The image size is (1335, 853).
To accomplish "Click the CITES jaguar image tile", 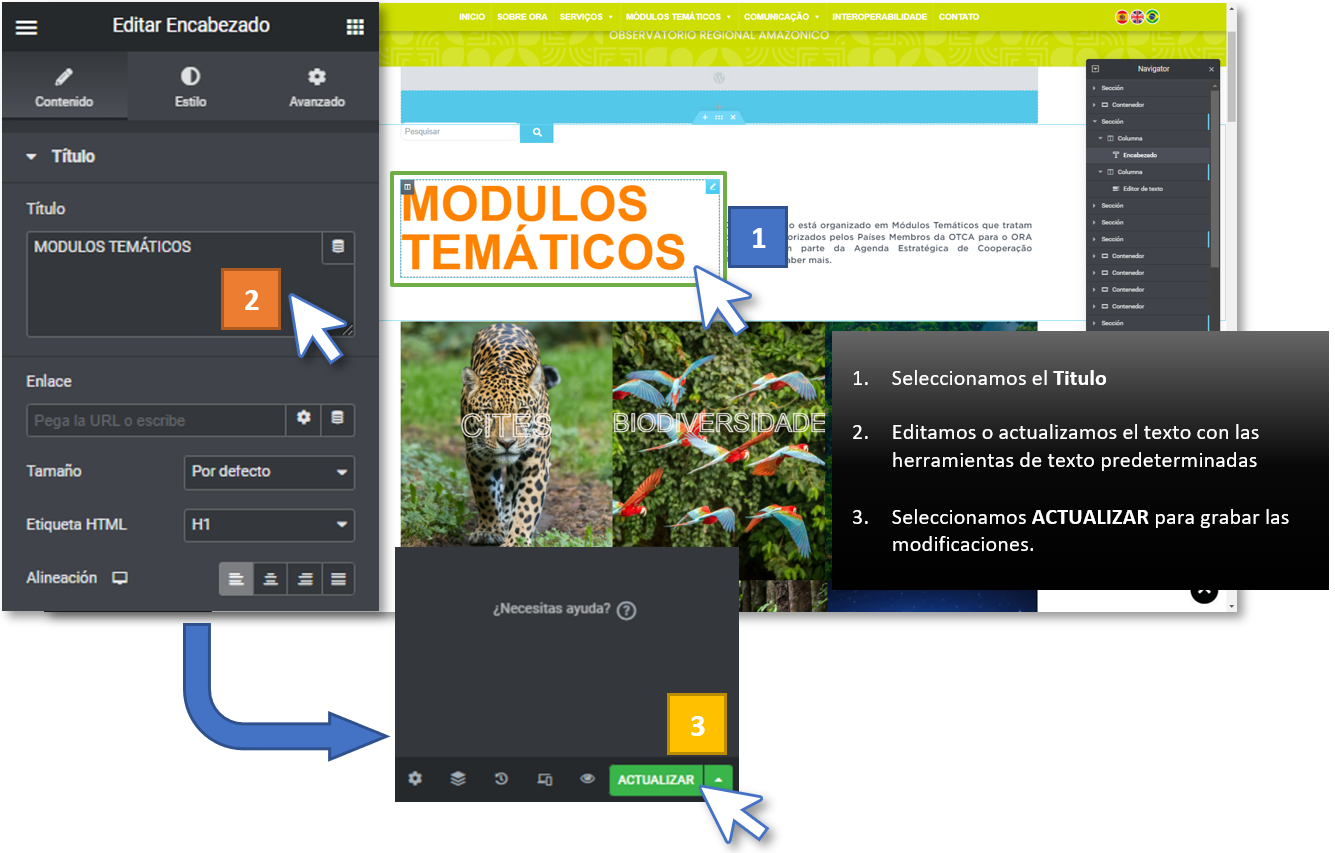I will click(506, 433).
